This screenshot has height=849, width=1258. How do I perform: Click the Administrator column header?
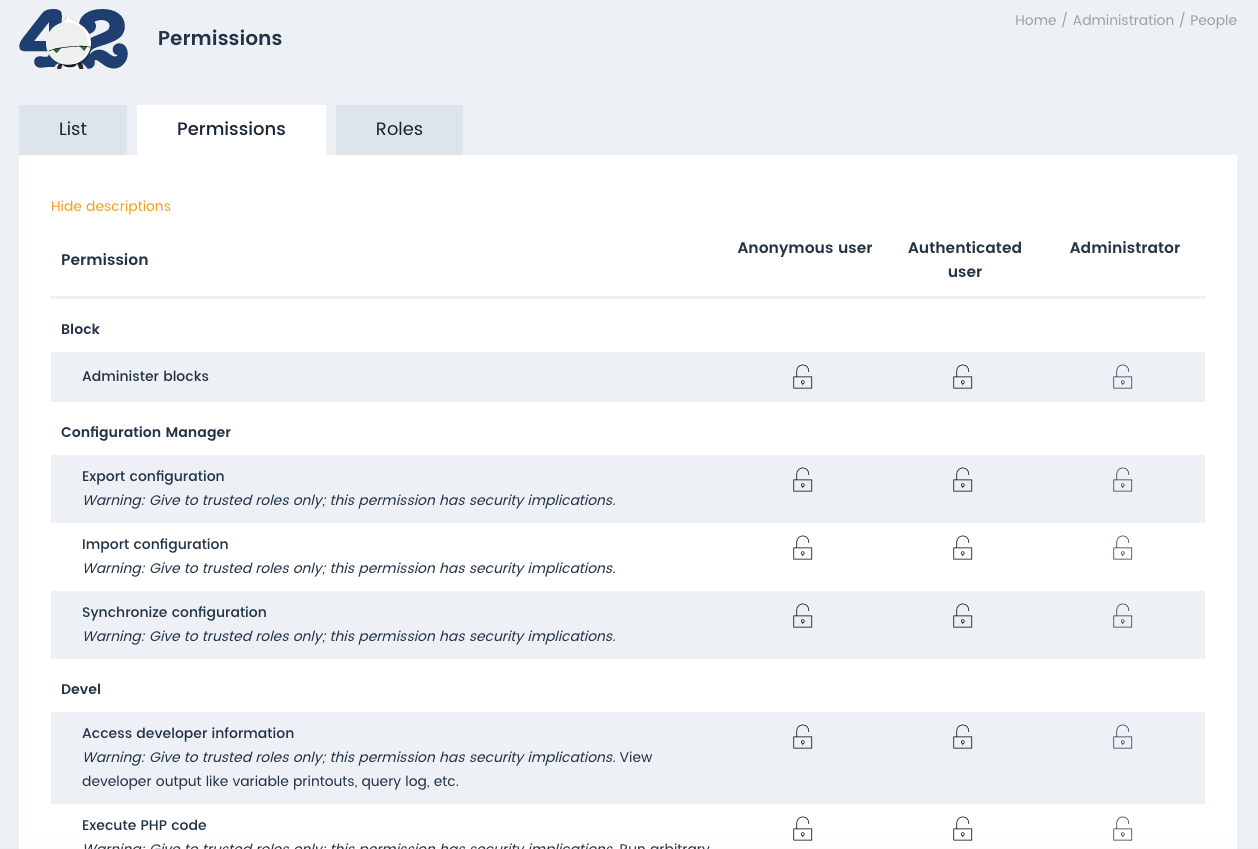click(1125, 248)
